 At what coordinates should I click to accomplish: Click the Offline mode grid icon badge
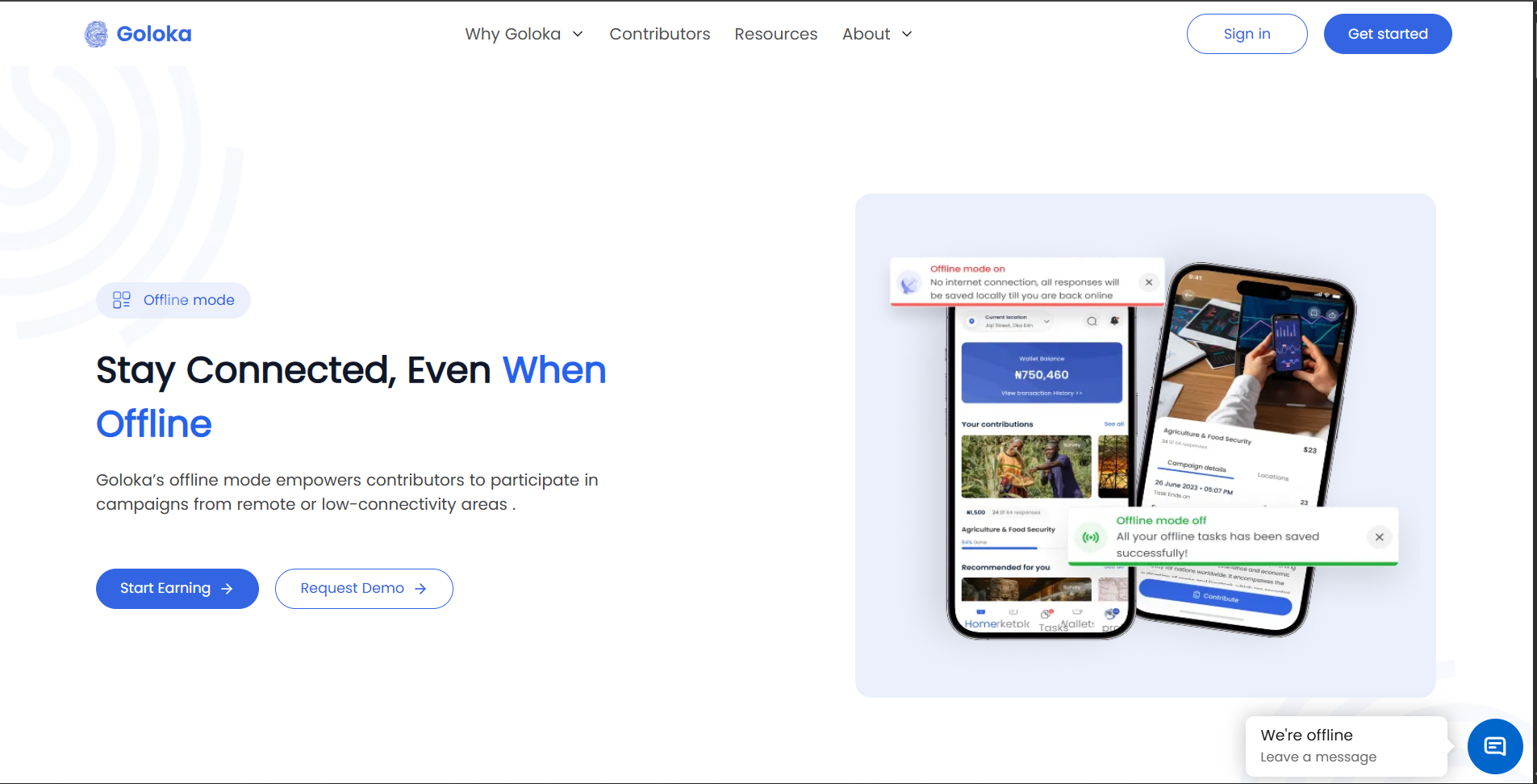[122, 300]
